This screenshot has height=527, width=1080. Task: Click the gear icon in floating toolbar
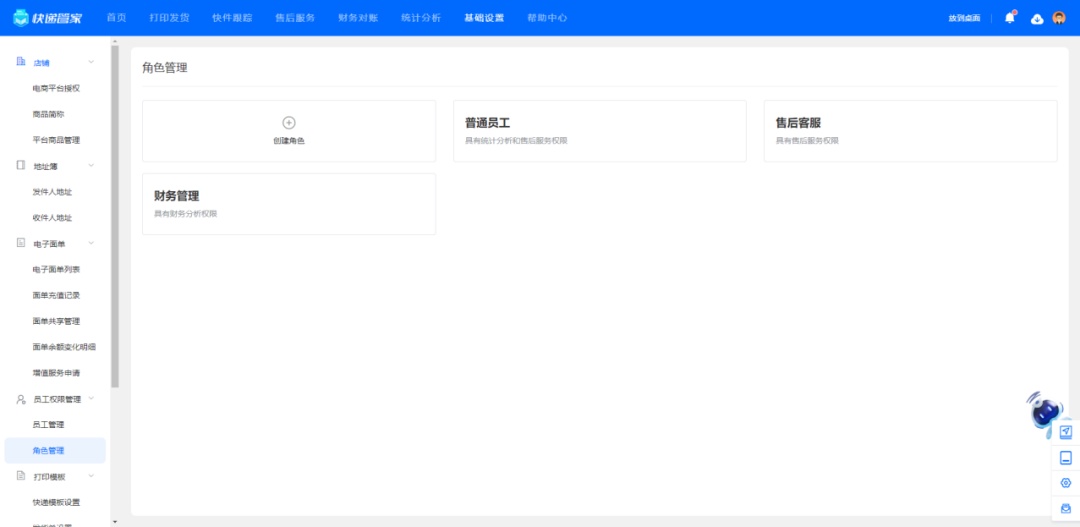pos(1066,483)
